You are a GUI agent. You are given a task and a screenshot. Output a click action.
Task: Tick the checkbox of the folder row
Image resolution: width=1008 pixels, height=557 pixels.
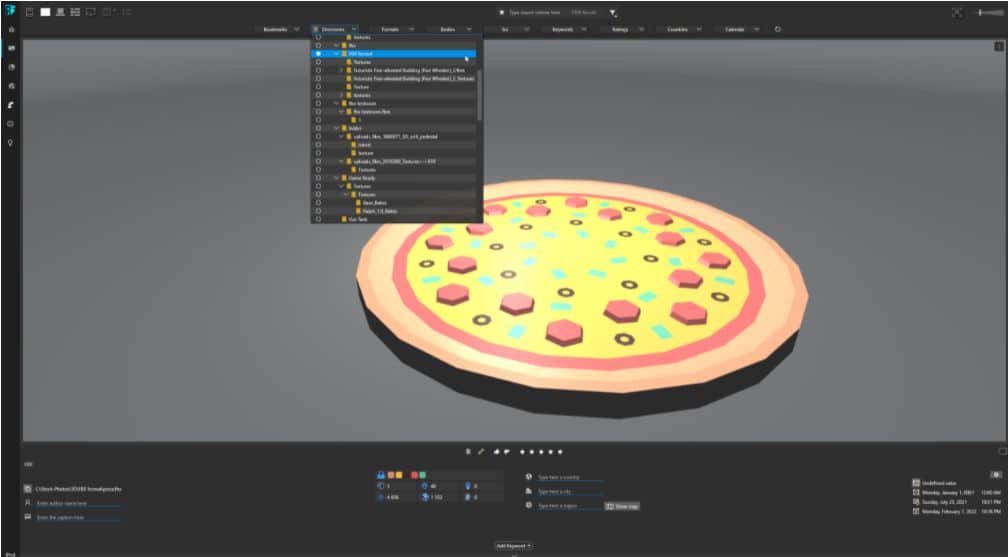coord(318,128)
